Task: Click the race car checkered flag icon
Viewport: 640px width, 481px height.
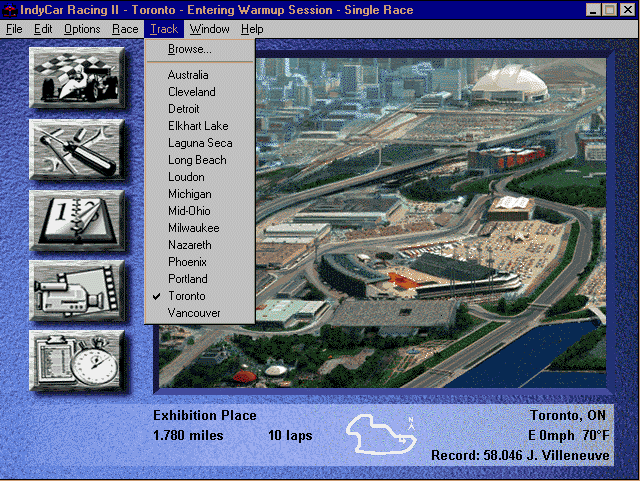Action: 76,77
